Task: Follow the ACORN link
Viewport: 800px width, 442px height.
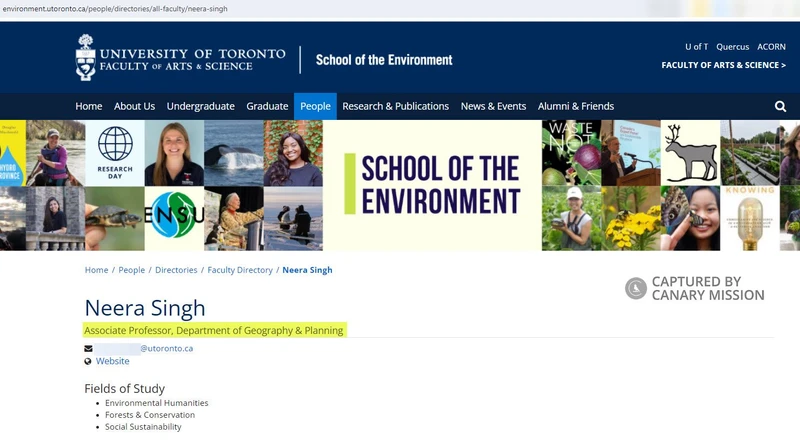Action: tap(771, 46)
